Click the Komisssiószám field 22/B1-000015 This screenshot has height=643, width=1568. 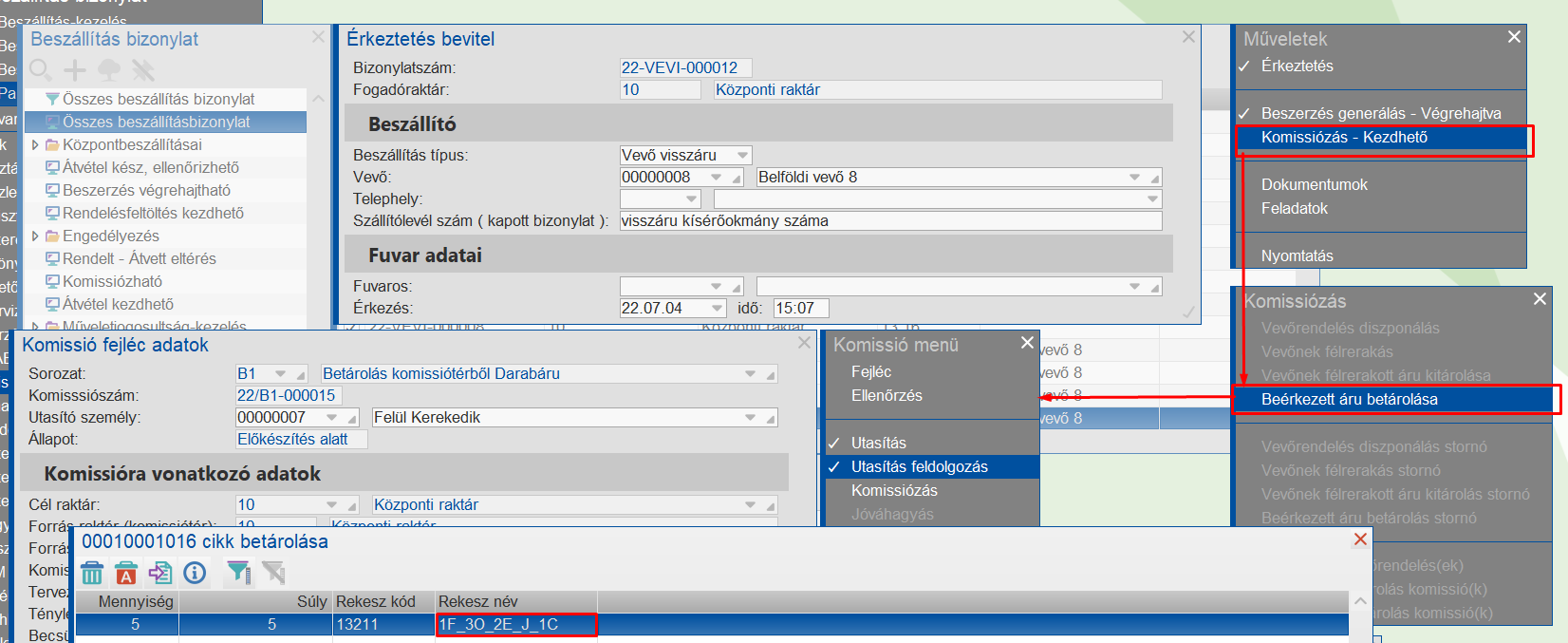pyautogui.click(x=289, y=395)
